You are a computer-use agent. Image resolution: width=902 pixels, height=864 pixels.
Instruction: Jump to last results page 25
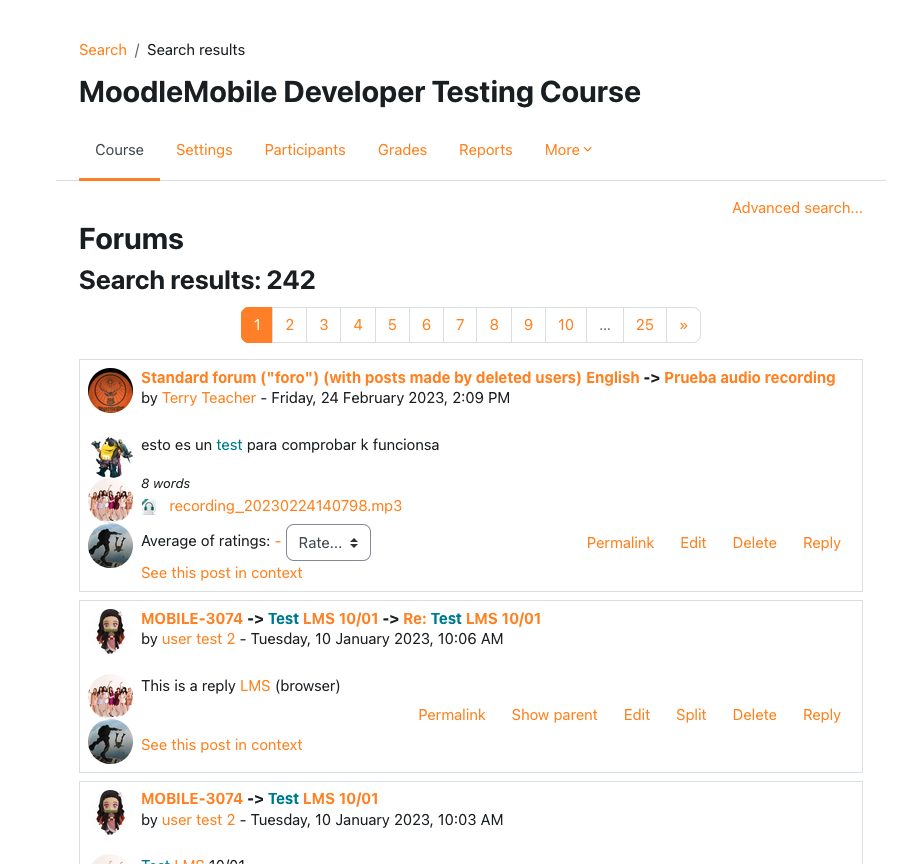point(645,325)
